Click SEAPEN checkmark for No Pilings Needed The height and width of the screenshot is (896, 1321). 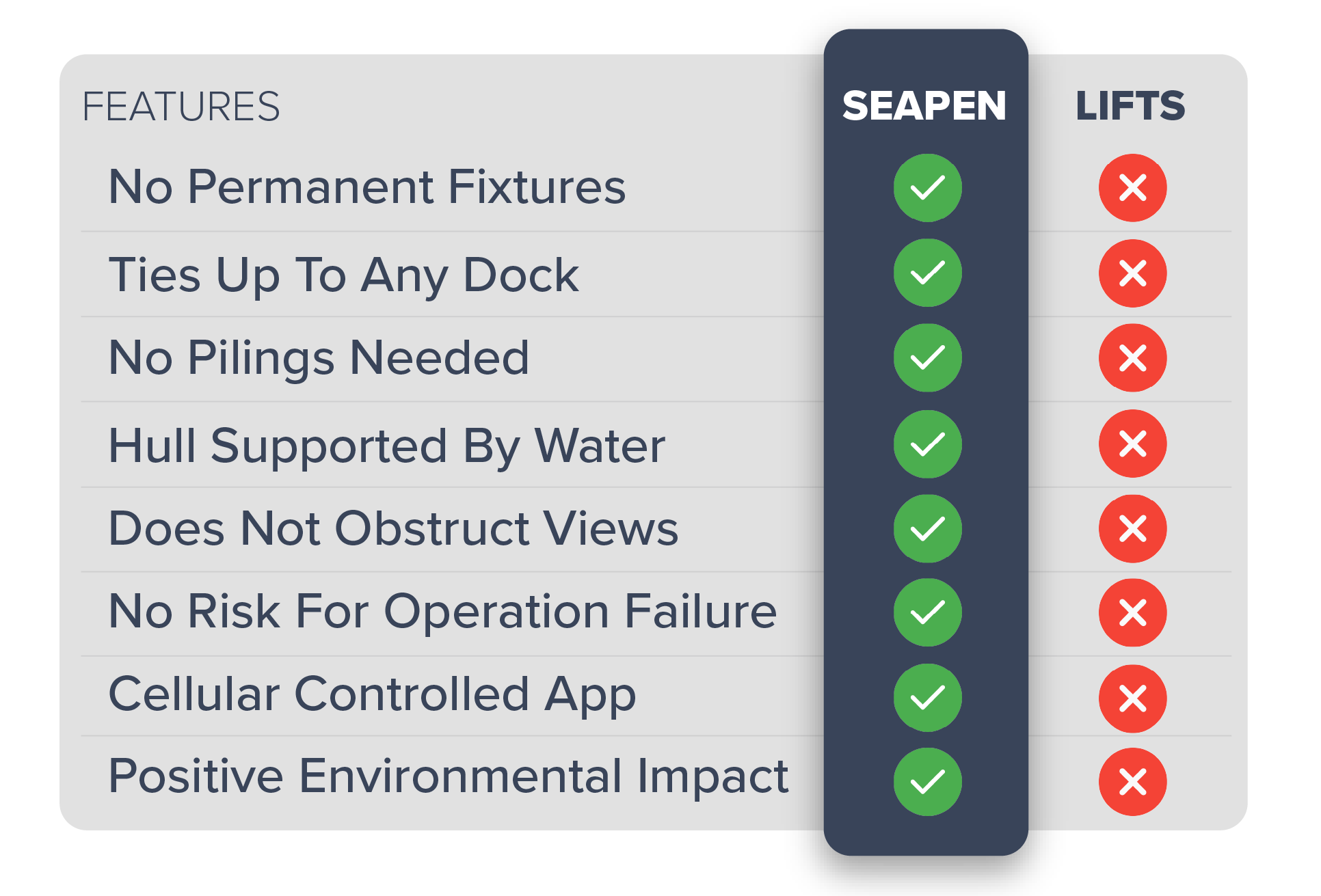[927, 357]
